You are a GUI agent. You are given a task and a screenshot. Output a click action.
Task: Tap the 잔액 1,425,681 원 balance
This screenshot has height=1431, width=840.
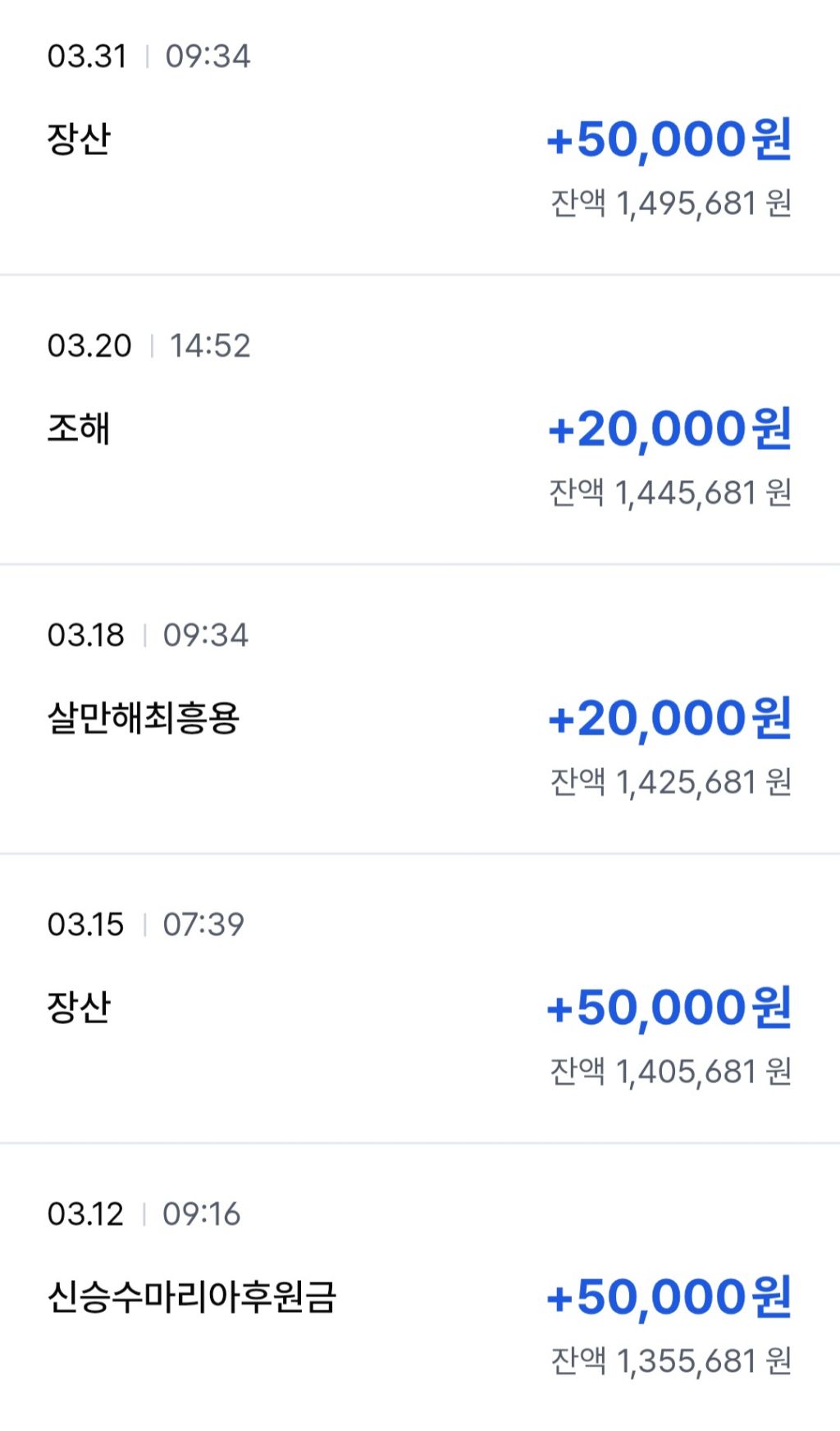coord(671,783)
